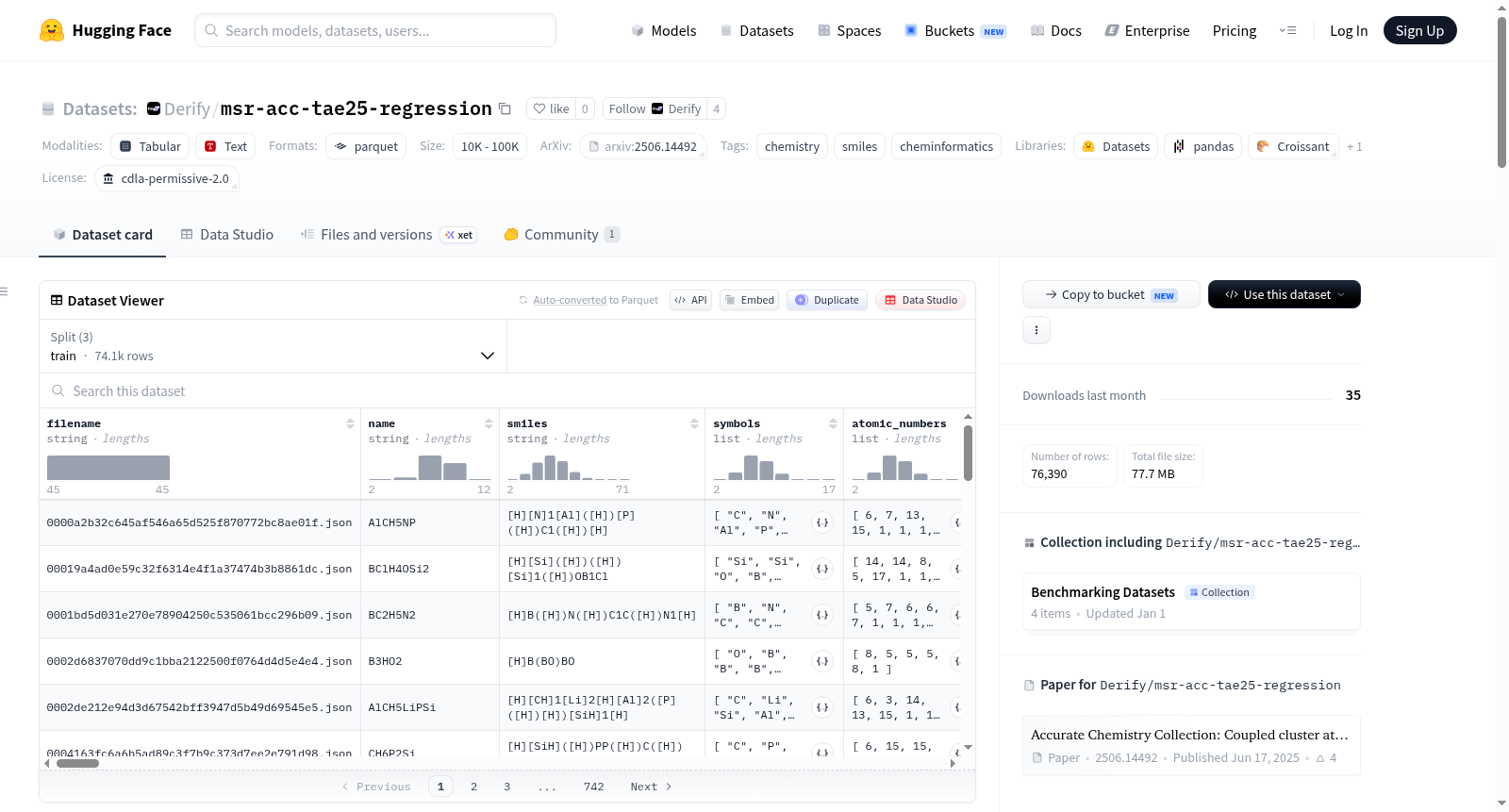This screenshot has width=1509, height=812.
Task: Expand symbols cell for A1CH5LiPSi row
Action: (x=822, y=707)
